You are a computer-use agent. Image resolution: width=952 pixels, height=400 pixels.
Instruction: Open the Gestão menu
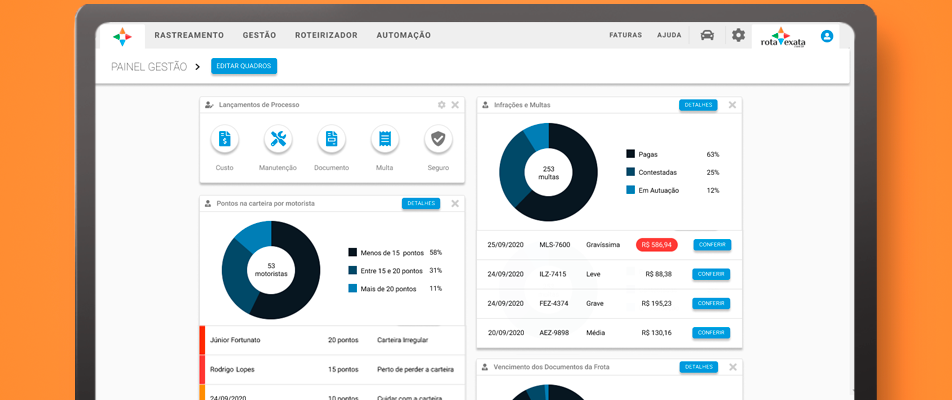pos(259,35)
